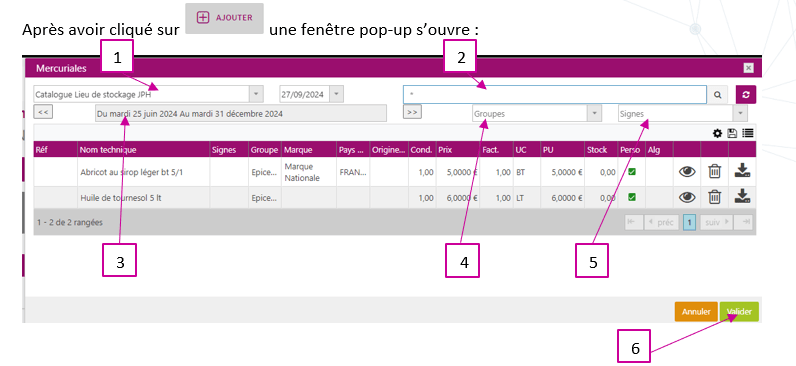This screenshot has height=366, width=796.
Task: Open the Catalogue Lieu de stockage JPH dropdown
Action: coord(255,94)
